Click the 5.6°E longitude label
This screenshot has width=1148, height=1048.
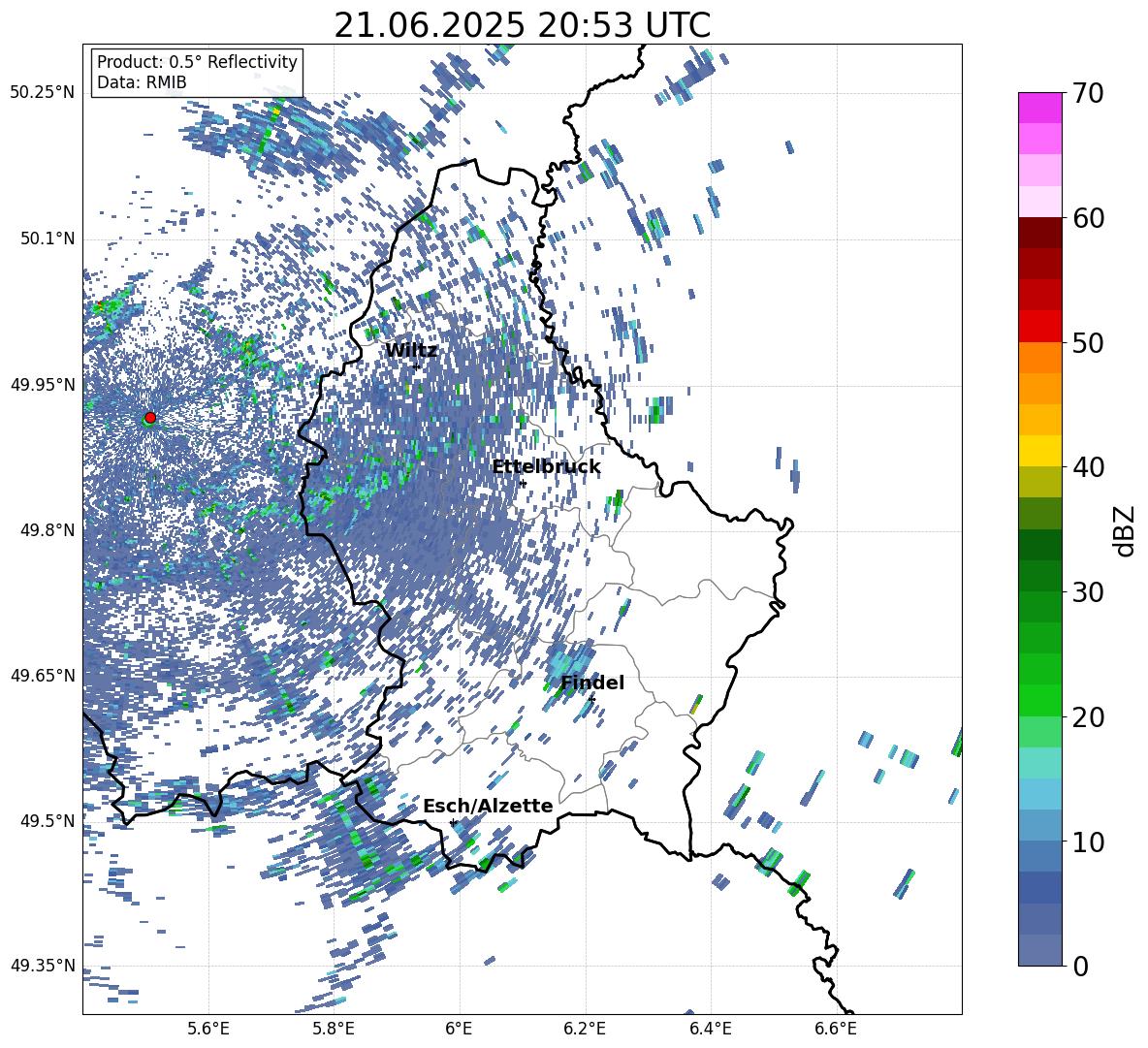208,1029
